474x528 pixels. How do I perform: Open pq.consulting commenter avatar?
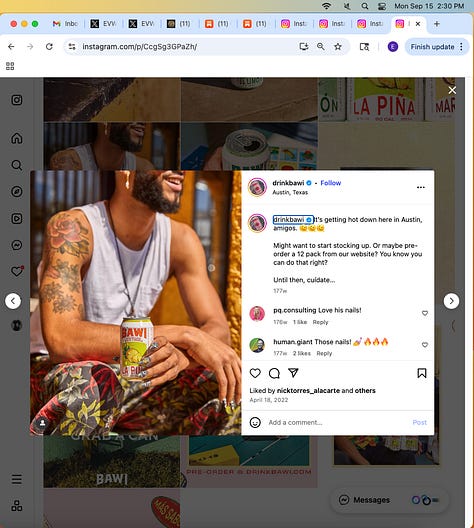[257, 314]
